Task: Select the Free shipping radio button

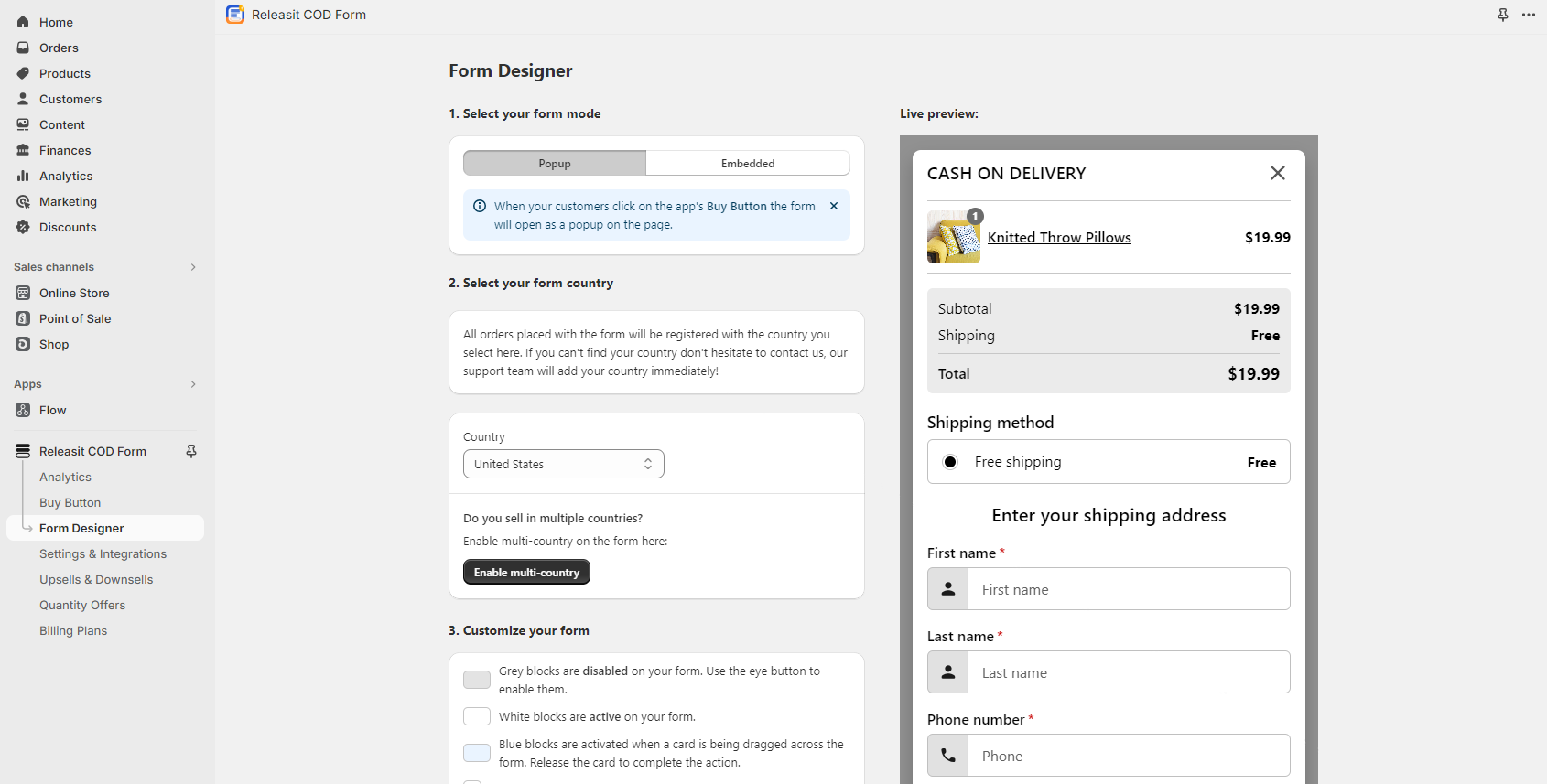Action: pos(950,462)
